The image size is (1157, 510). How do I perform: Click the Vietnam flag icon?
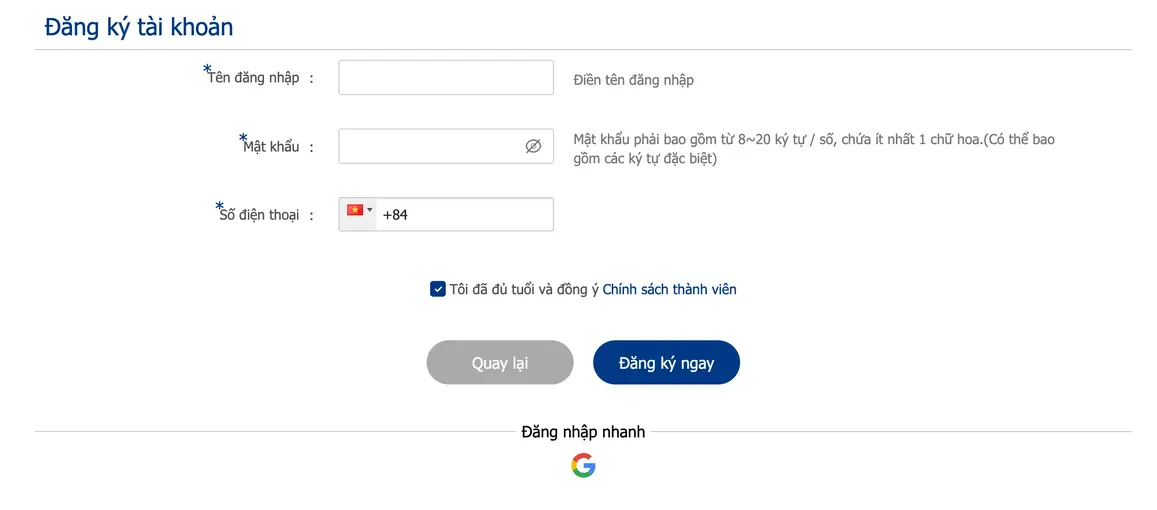tap(355, 210)
